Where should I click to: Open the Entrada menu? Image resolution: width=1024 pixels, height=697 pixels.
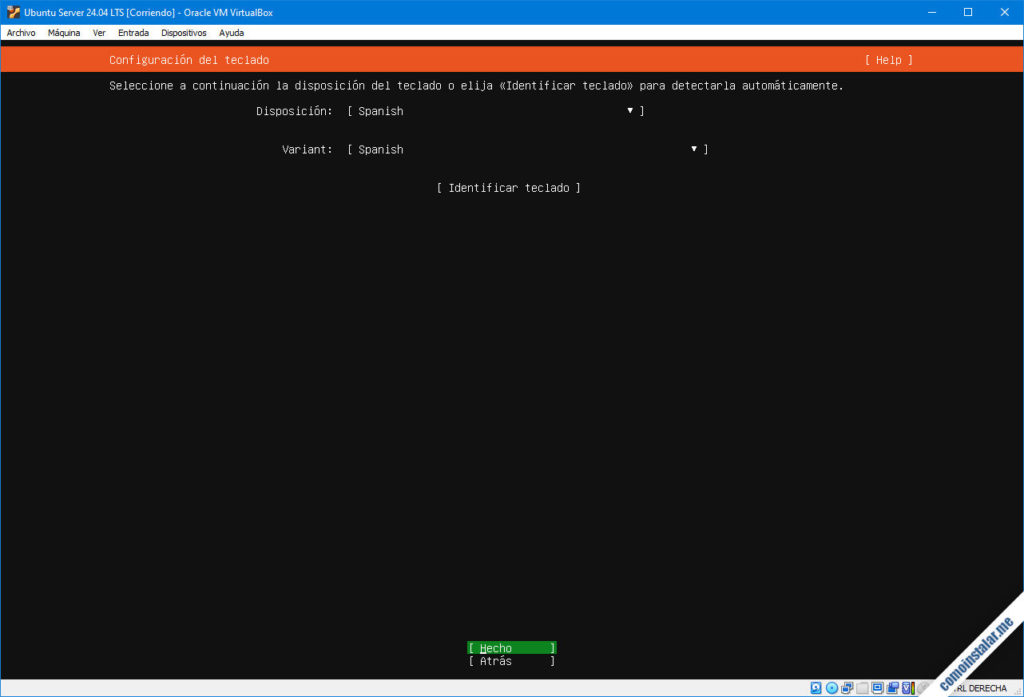point(133,33)
